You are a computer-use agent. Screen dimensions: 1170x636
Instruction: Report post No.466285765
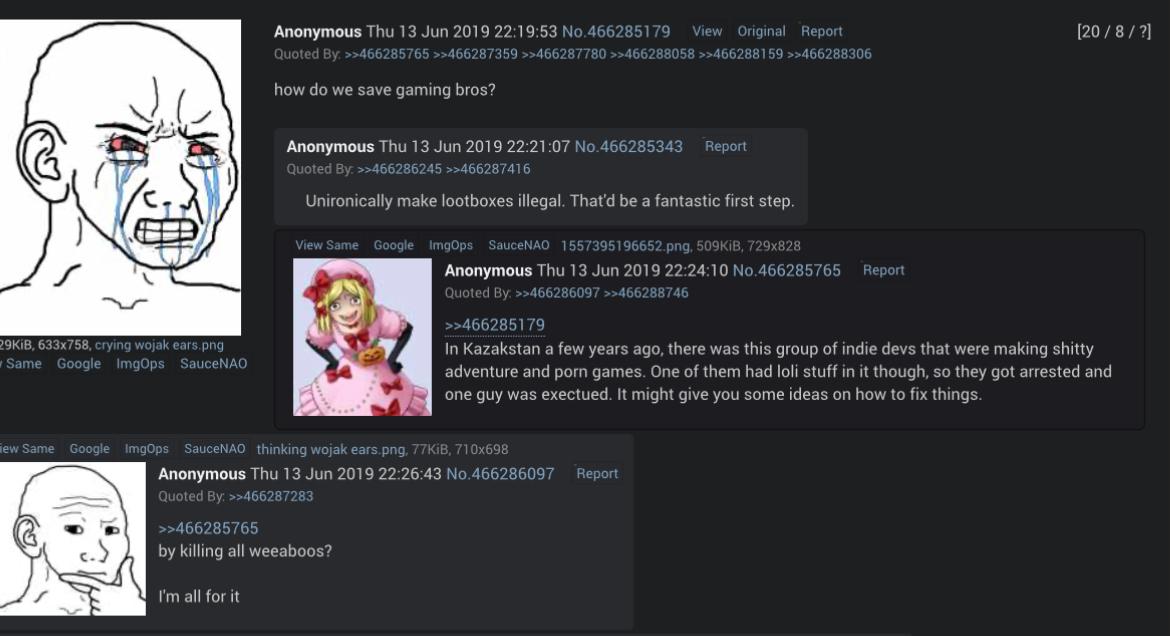pyautogui.click(x=883, y=270)
